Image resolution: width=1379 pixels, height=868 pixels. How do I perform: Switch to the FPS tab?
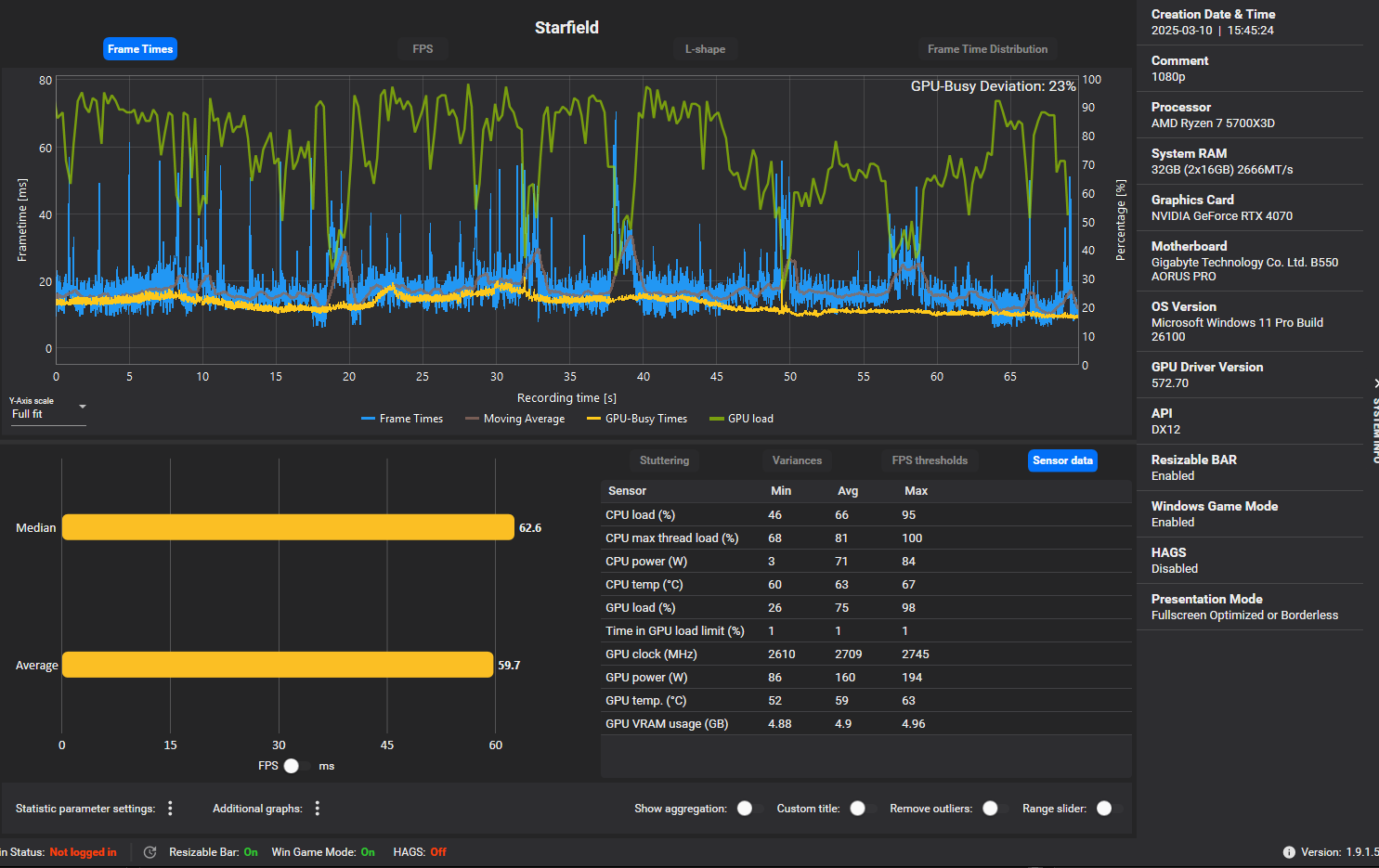pos(423,49)
